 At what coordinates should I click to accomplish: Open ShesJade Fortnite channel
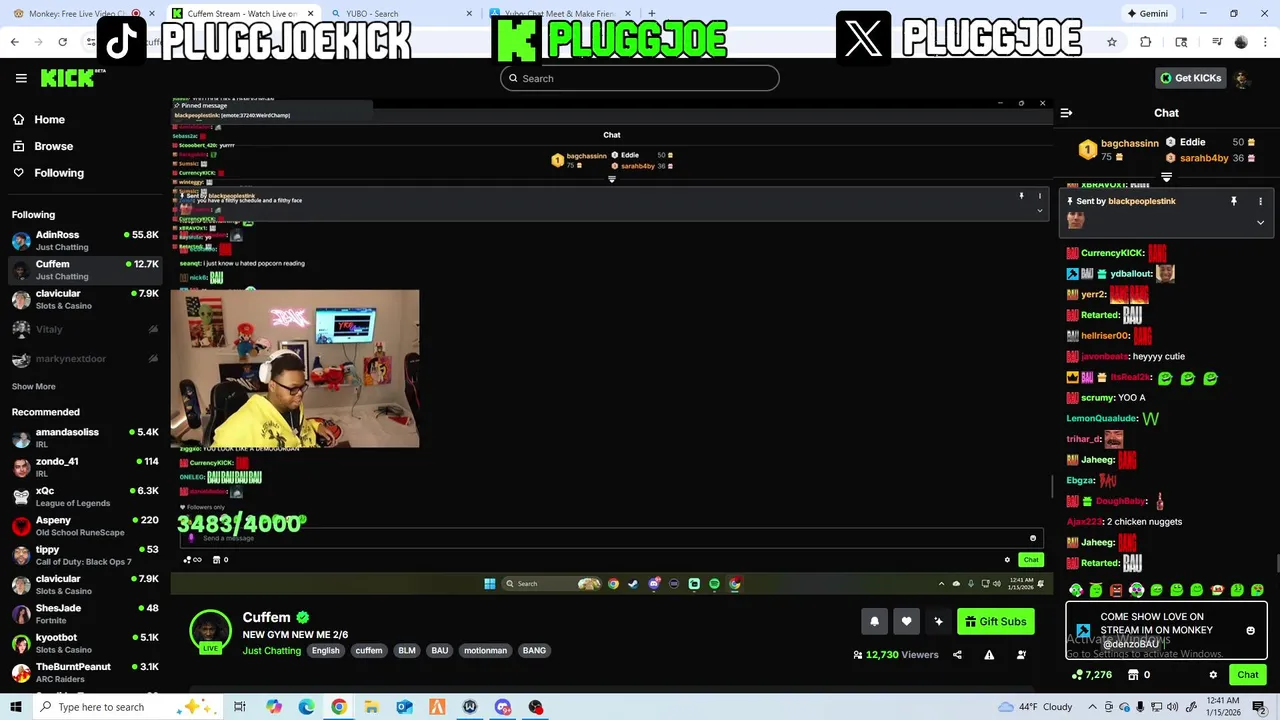85,614
